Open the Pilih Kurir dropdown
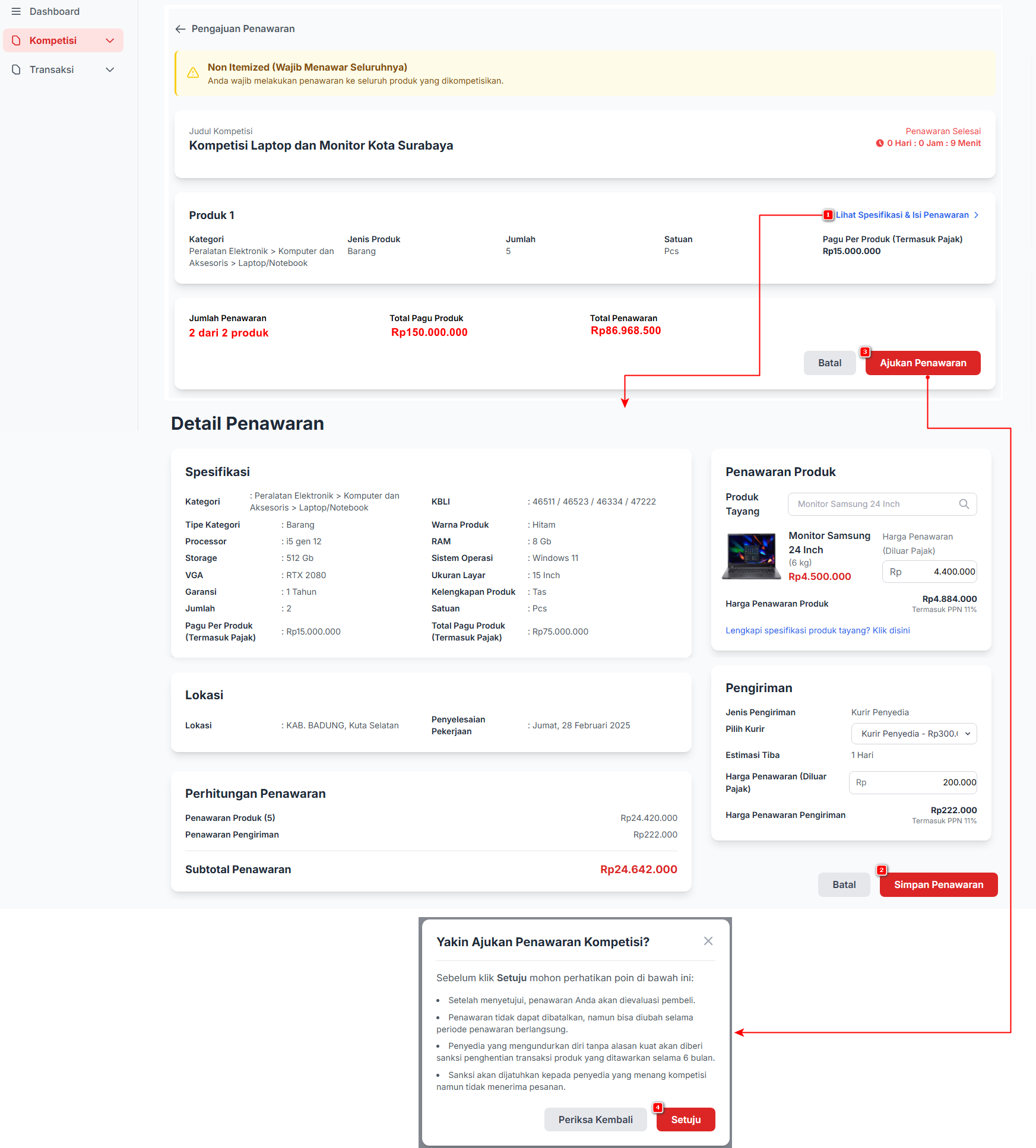The height and width of the screenshot is (1148, 1036). tap(914, 734)
